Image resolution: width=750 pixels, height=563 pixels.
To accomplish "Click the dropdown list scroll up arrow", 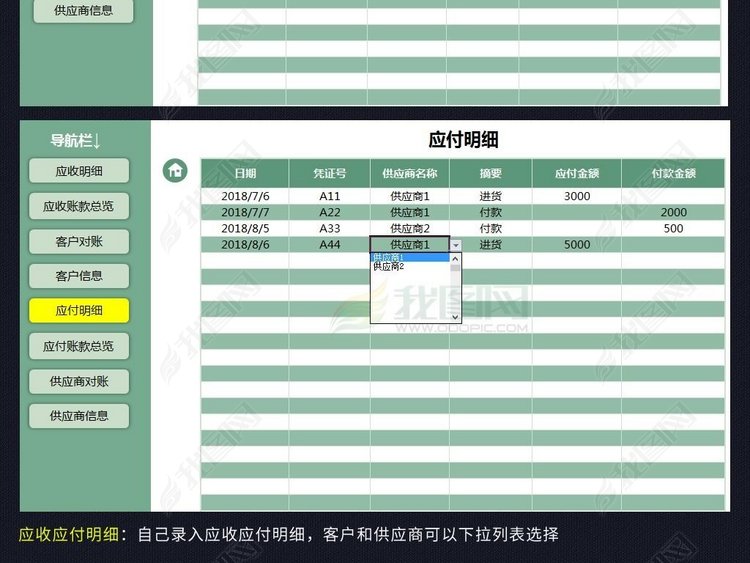I will pyautogui.click(x=455, y=259).
